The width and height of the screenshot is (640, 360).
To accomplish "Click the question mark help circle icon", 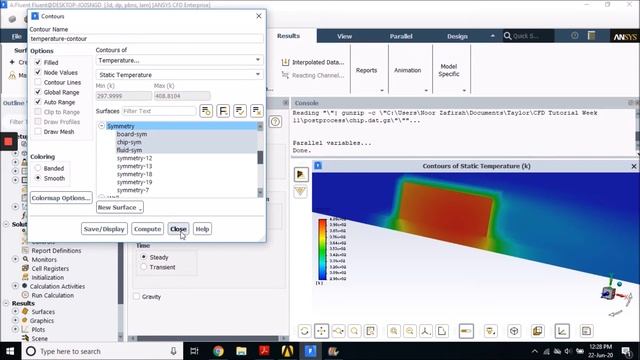I will tap(276, 121).
